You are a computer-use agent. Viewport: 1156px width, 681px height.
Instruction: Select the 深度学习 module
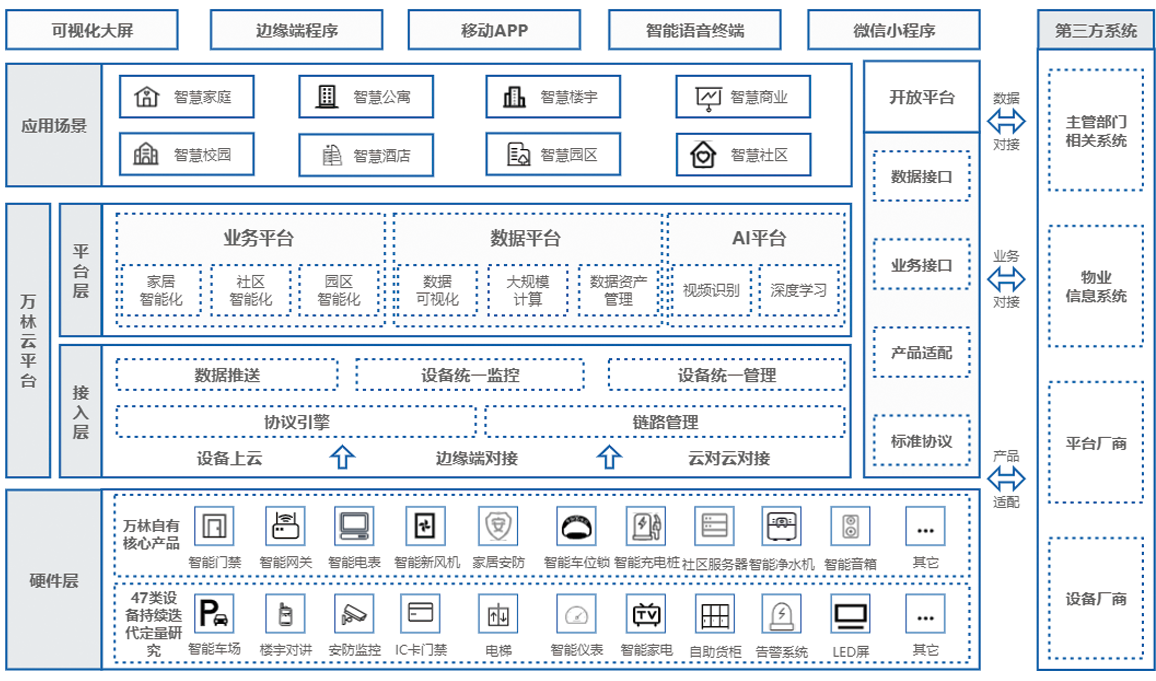(x=798, y=290)
